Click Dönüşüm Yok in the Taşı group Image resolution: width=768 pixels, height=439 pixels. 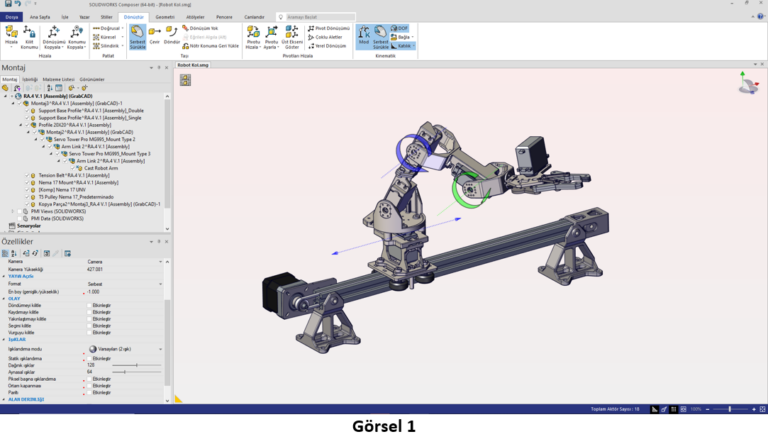[x=200, y=28]
